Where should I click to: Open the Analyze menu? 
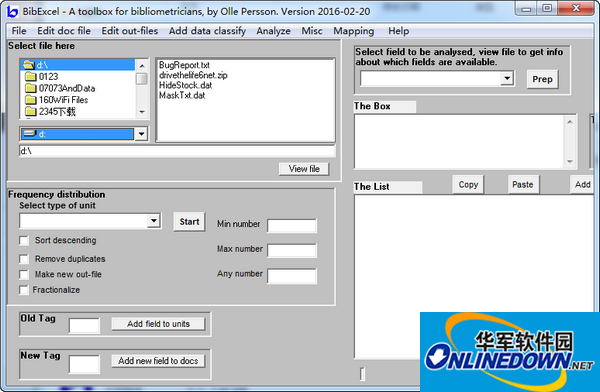(273, 31)
